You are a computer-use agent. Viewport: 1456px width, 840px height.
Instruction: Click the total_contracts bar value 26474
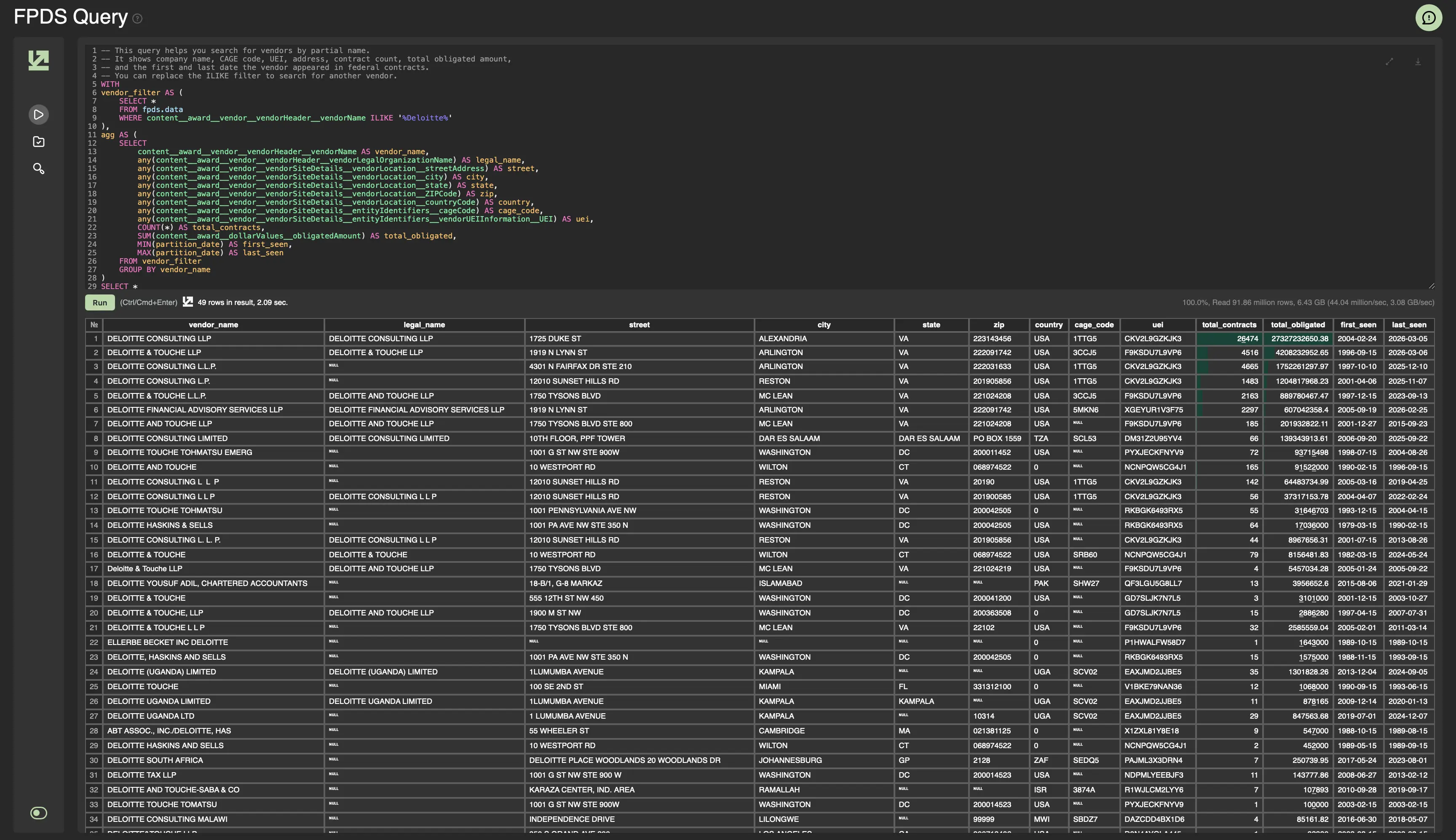click(x=1229, y=339)
